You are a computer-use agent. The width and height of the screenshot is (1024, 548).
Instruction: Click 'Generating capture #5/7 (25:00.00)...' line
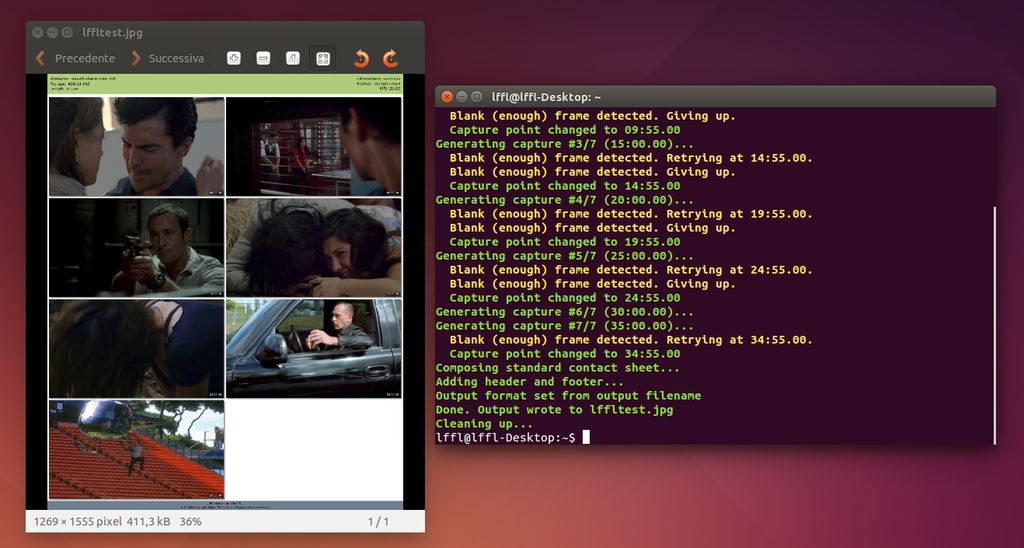tap(565, 256)
